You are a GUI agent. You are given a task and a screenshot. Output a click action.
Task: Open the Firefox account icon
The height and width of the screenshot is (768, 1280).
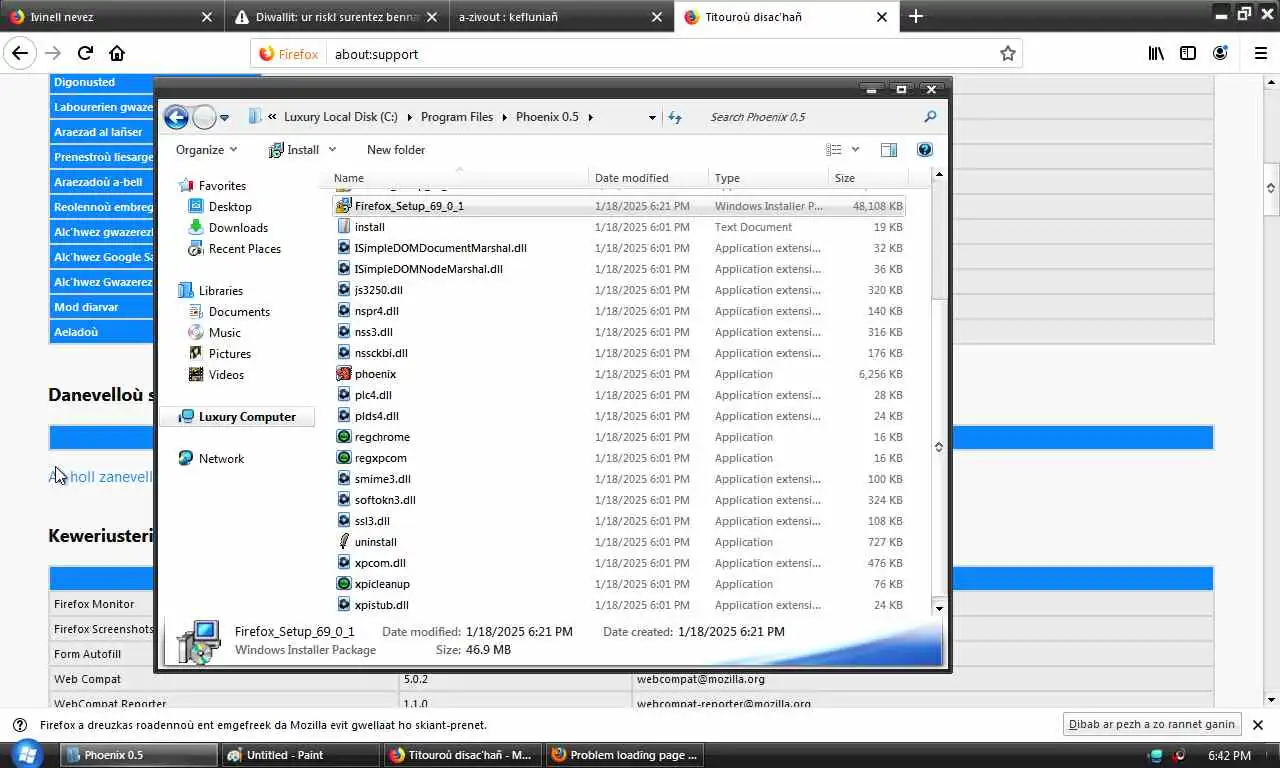(1220, 54)
